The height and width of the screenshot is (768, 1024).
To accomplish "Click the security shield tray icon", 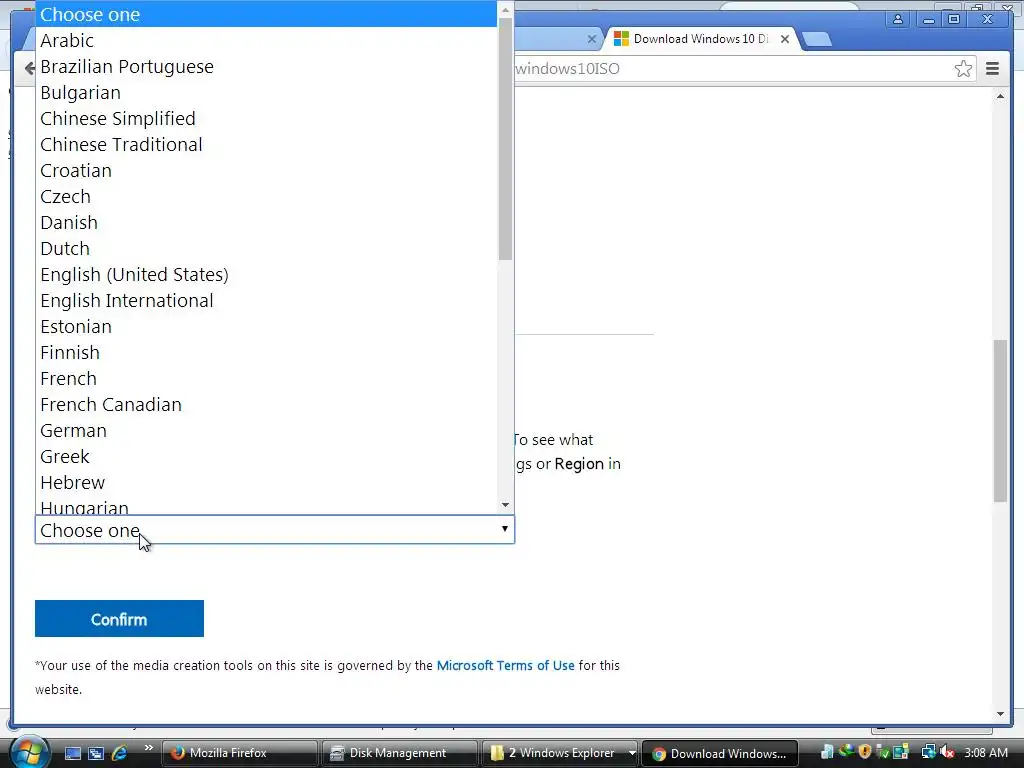I will coord(865,752).
